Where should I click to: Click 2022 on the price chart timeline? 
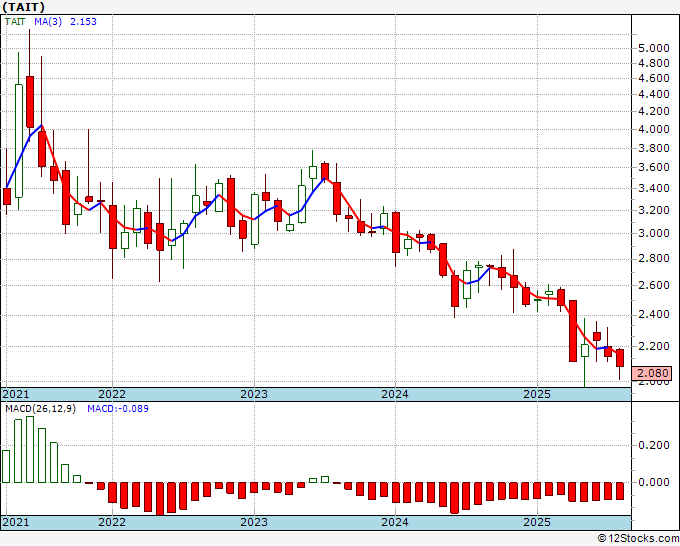click(x=112, y=394)
